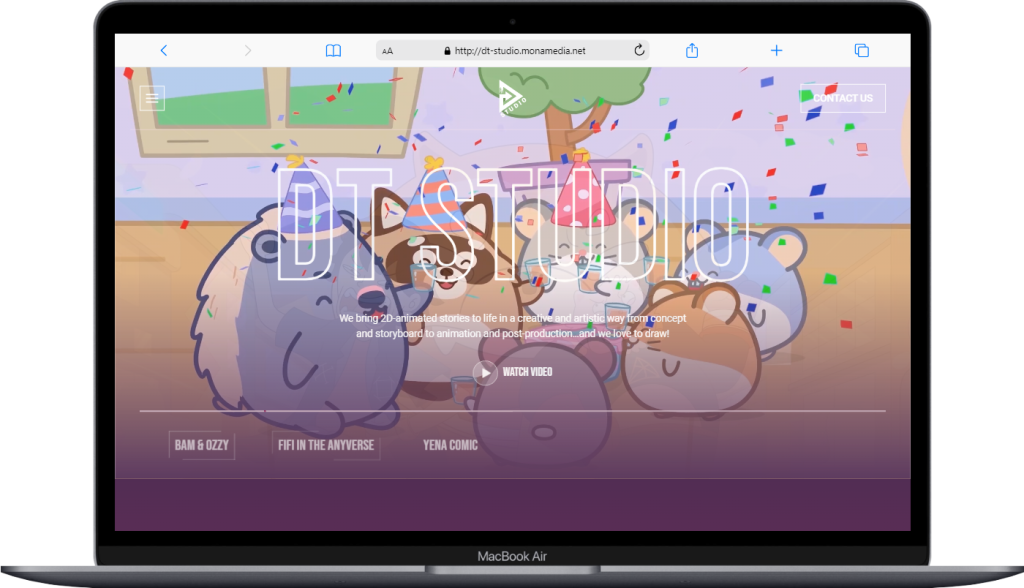The width and height of the screenshot is (1024, 588).
Task: Add a new tab with plus icon
Action: click(776, 50)
